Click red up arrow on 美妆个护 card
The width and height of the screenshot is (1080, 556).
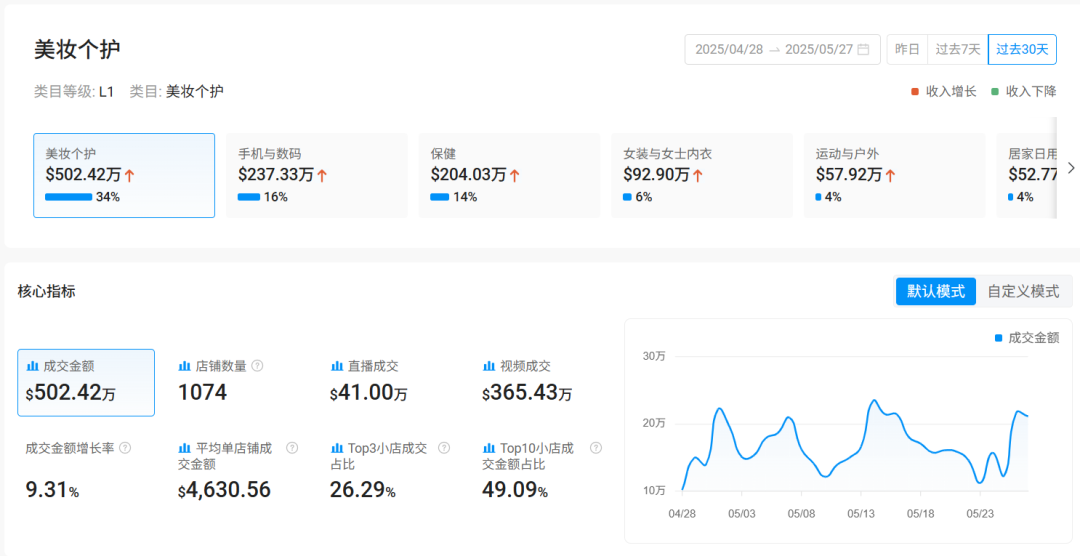(129, 176)
